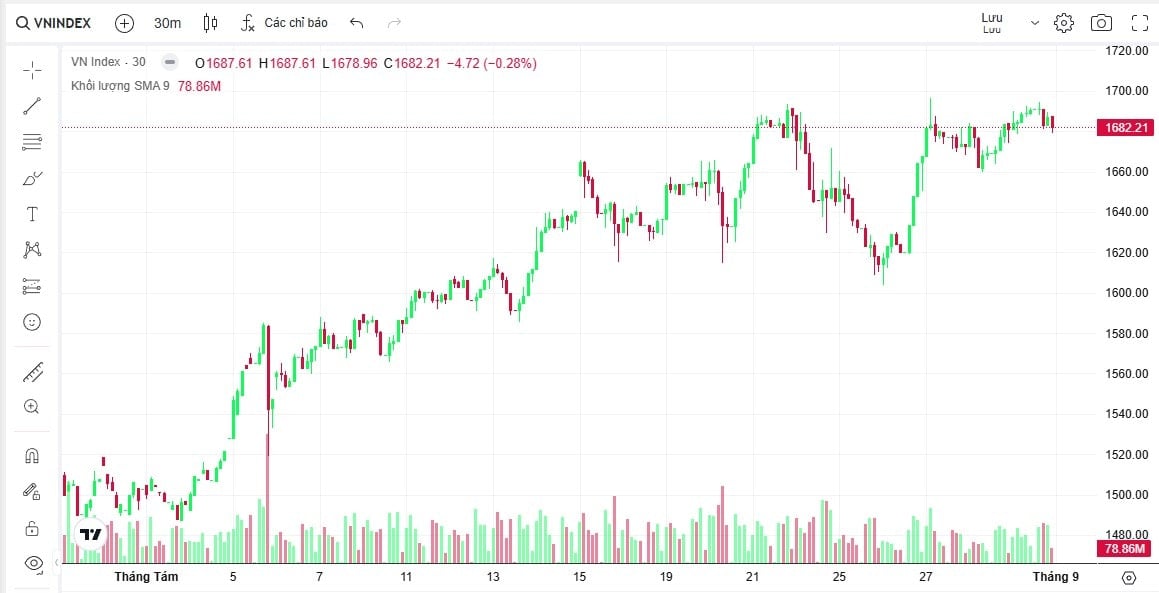The image size is (1159, 593).
Task: Click the zoom in magnifier tool
Action: click(x=32, y=407)
